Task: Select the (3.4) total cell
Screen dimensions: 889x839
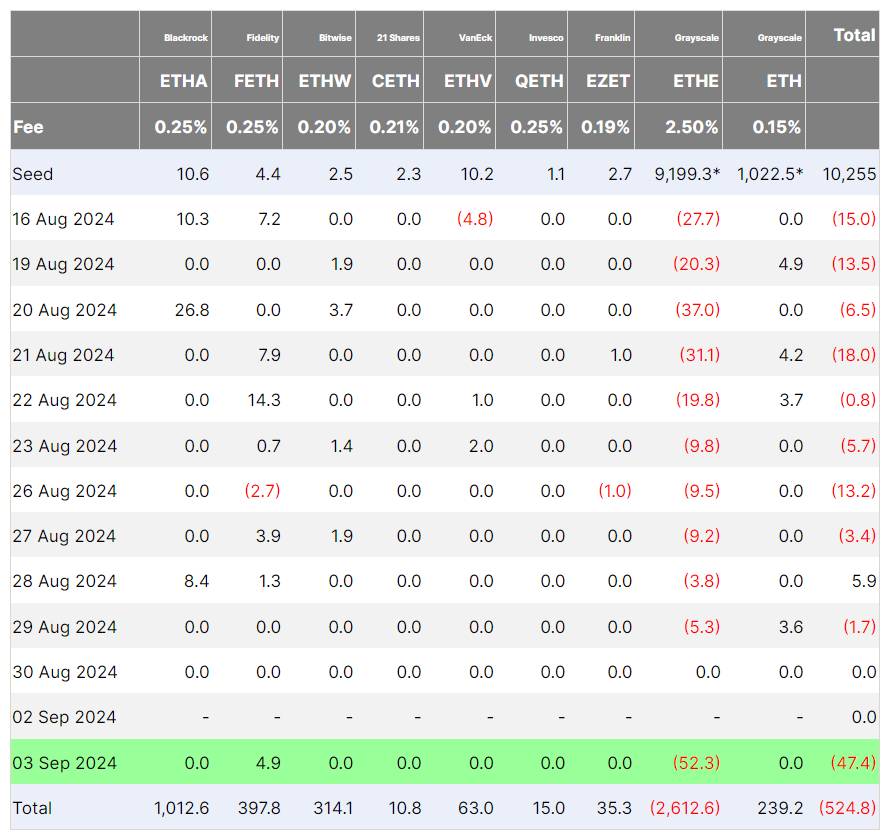Action: (857, 536)
